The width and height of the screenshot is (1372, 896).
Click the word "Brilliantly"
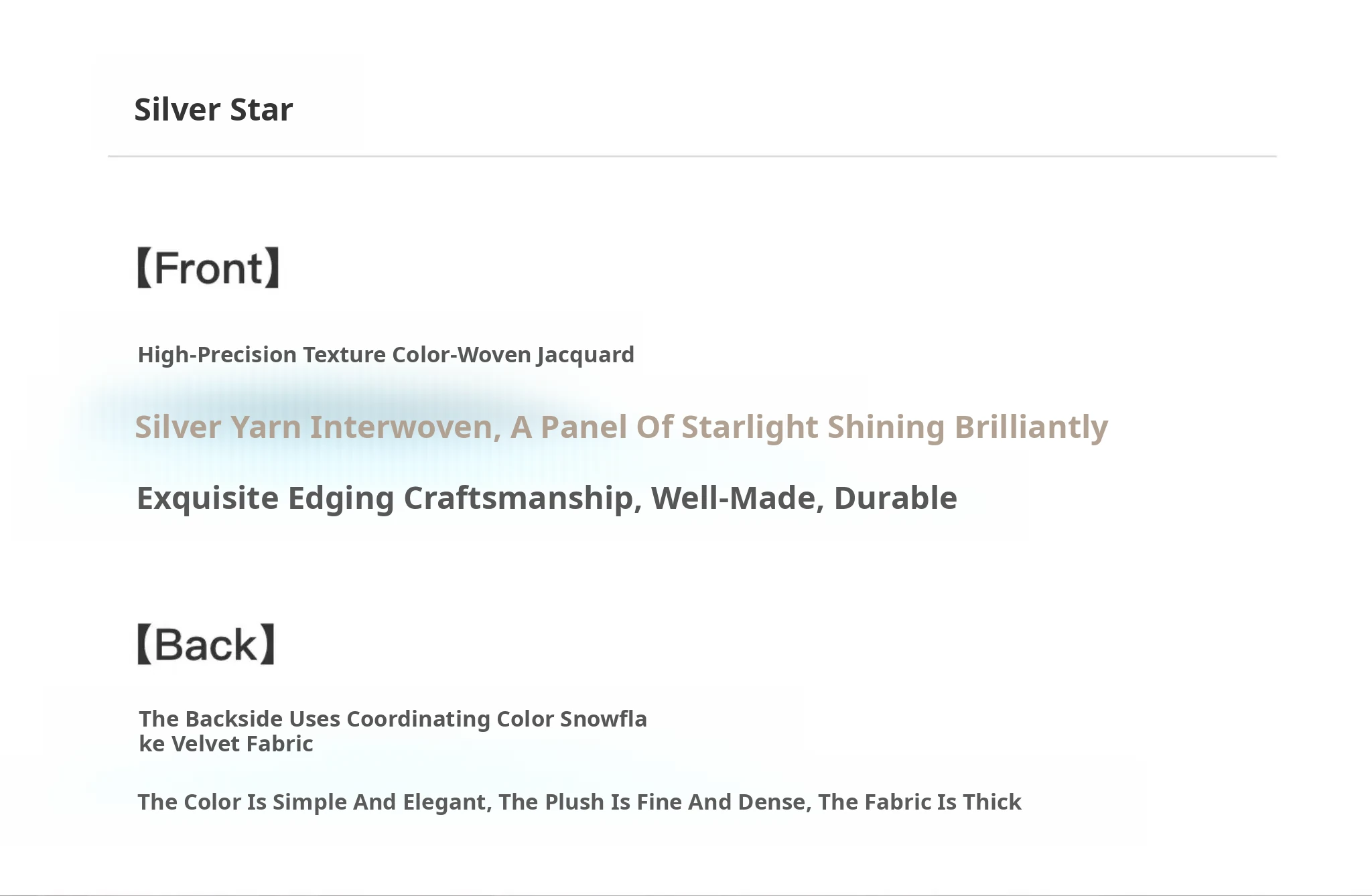pyautogui.click(x=1031, y=427)
